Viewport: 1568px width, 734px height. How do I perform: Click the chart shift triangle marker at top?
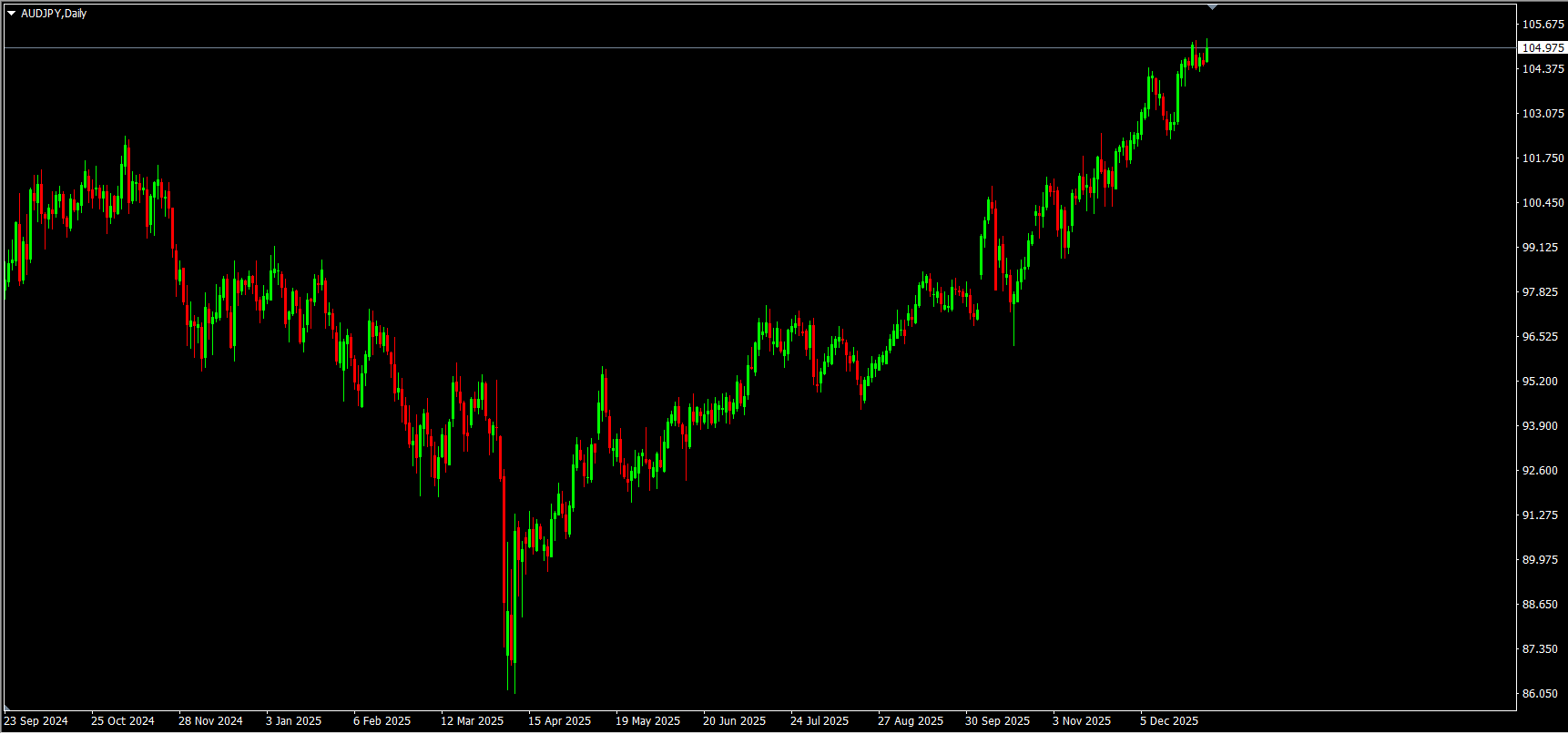click(x=1212, y=7)
